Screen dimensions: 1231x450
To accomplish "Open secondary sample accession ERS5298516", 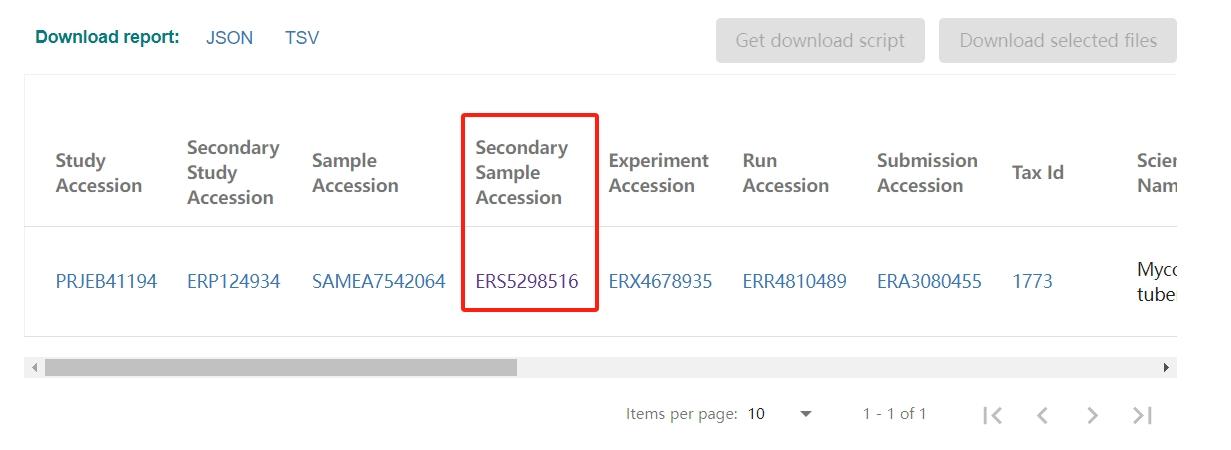I will point(527,281).
